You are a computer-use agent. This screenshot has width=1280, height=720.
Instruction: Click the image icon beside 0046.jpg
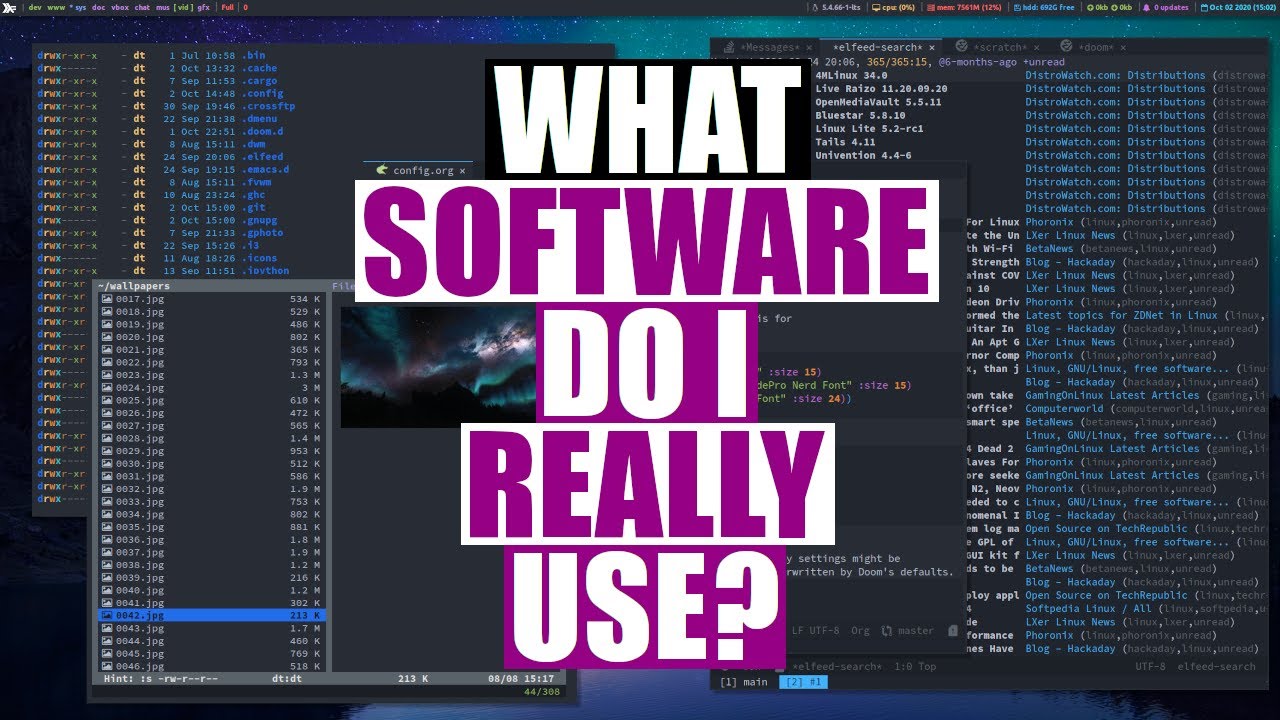[x=107, y=666]
